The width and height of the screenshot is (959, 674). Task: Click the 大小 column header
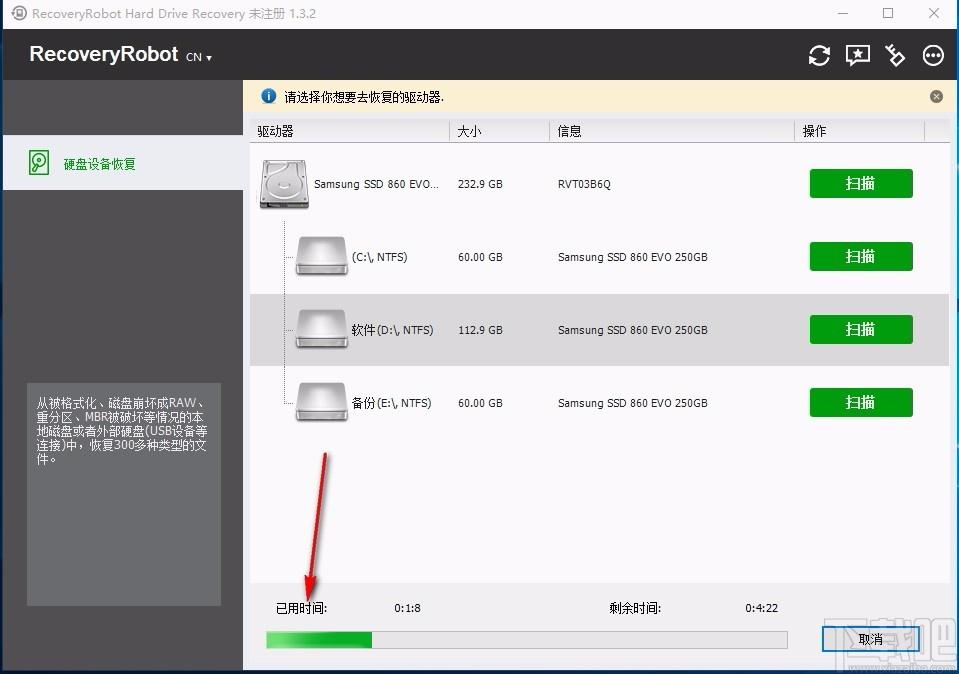pos(499,131)
